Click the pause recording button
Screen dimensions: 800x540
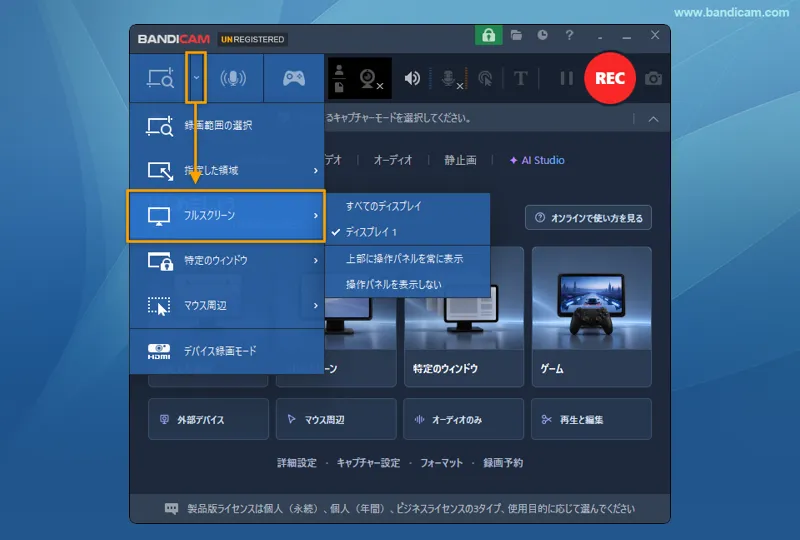566,78
